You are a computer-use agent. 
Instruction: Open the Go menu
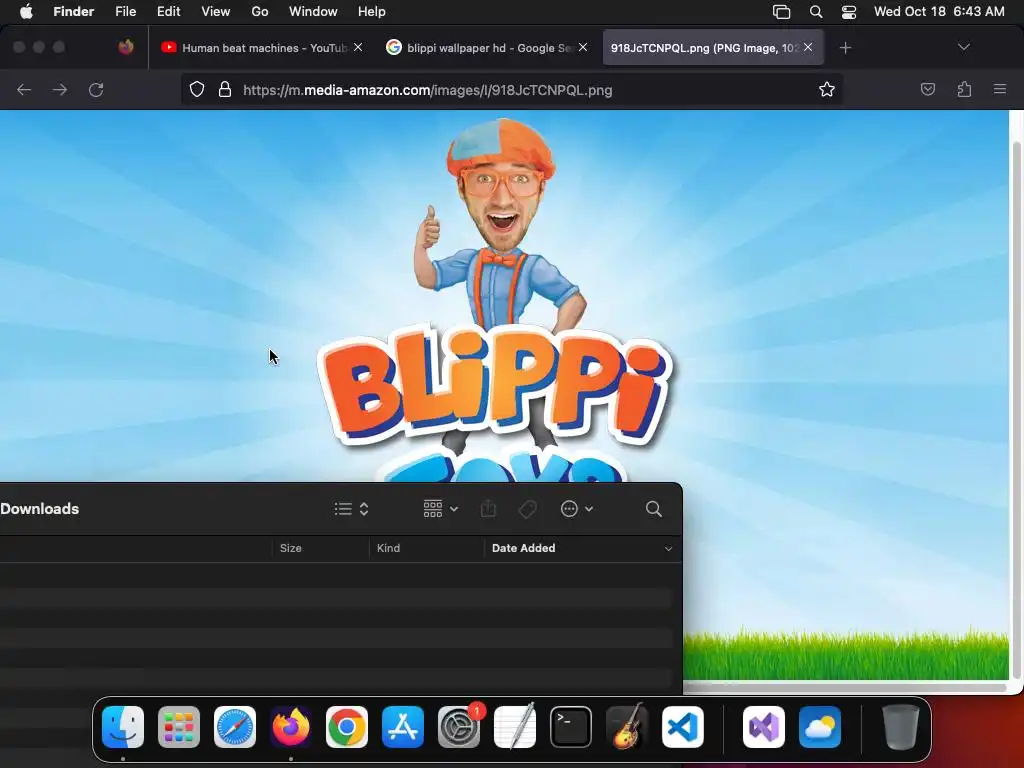260,12
